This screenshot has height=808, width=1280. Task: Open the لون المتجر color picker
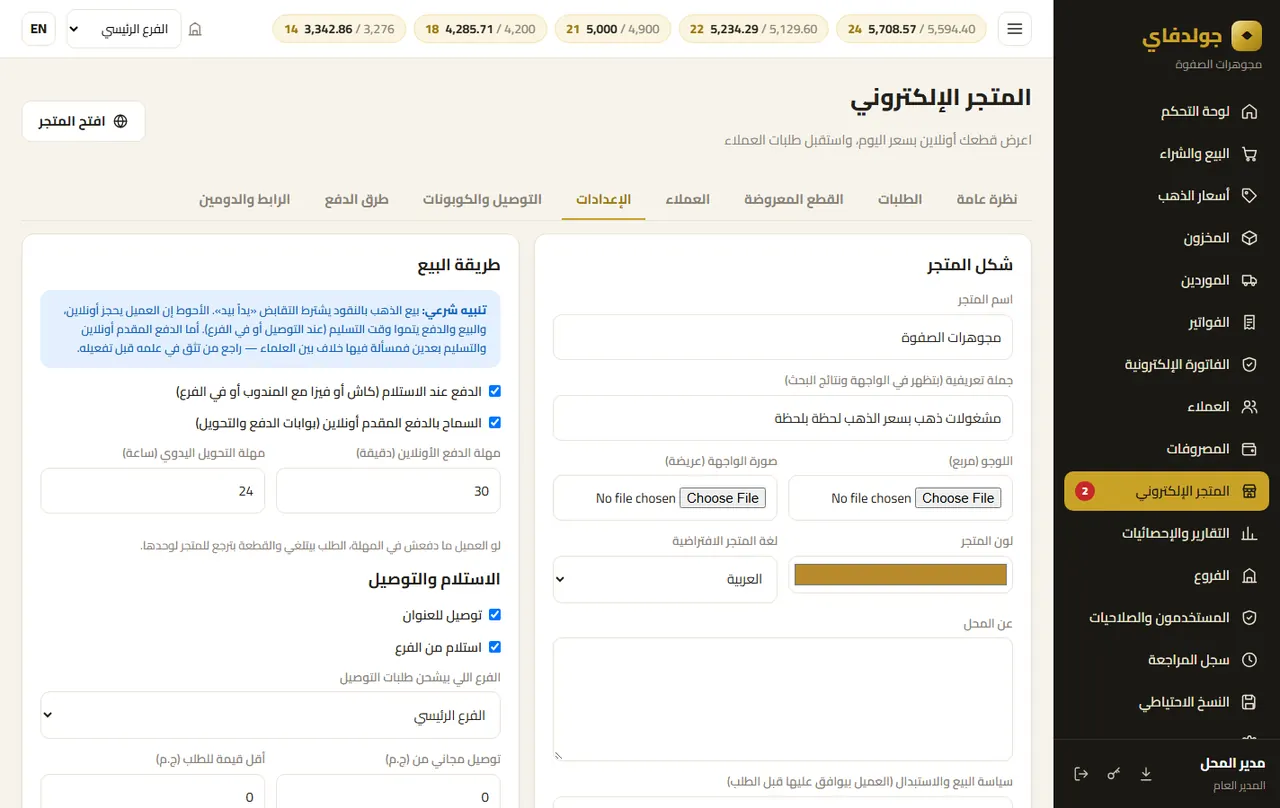pyautogui.click(x=901, y=575)
